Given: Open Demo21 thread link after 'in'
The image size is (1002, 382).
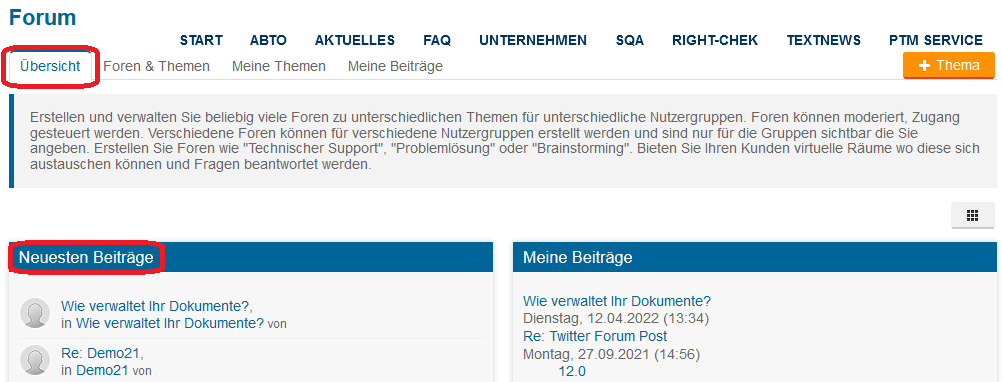Looking at the screenshot, I should [102, 370].
